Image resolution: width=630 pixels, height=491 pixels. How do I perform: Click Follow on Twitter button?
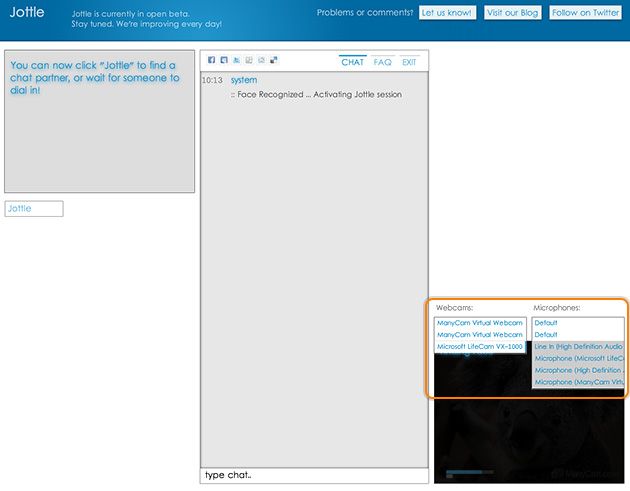(585, 13)
